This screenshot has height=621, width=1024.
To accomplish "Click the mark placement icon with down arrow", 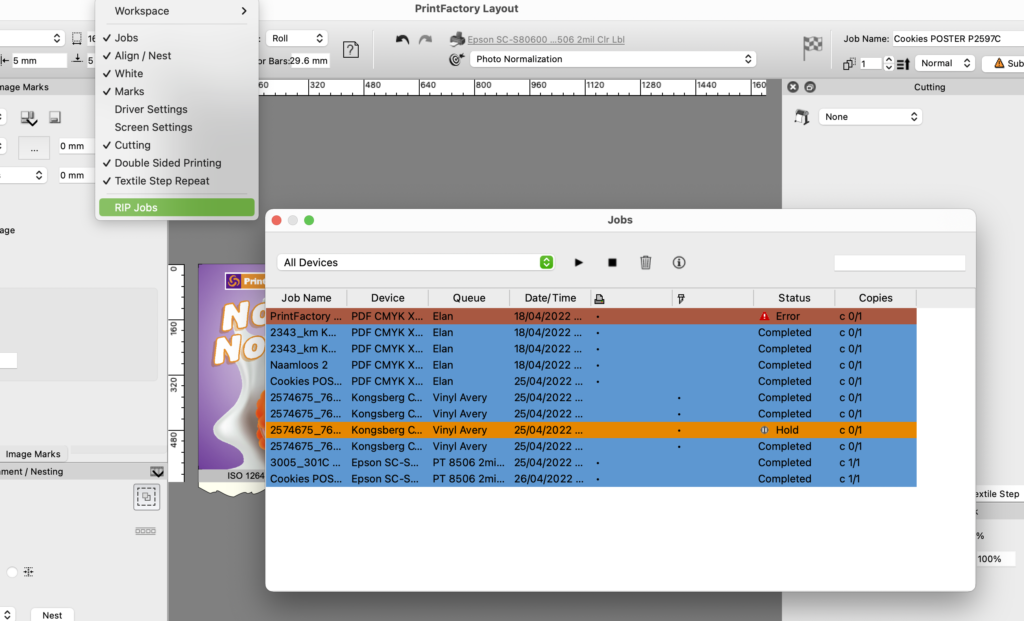I will (x=29, y=118).
